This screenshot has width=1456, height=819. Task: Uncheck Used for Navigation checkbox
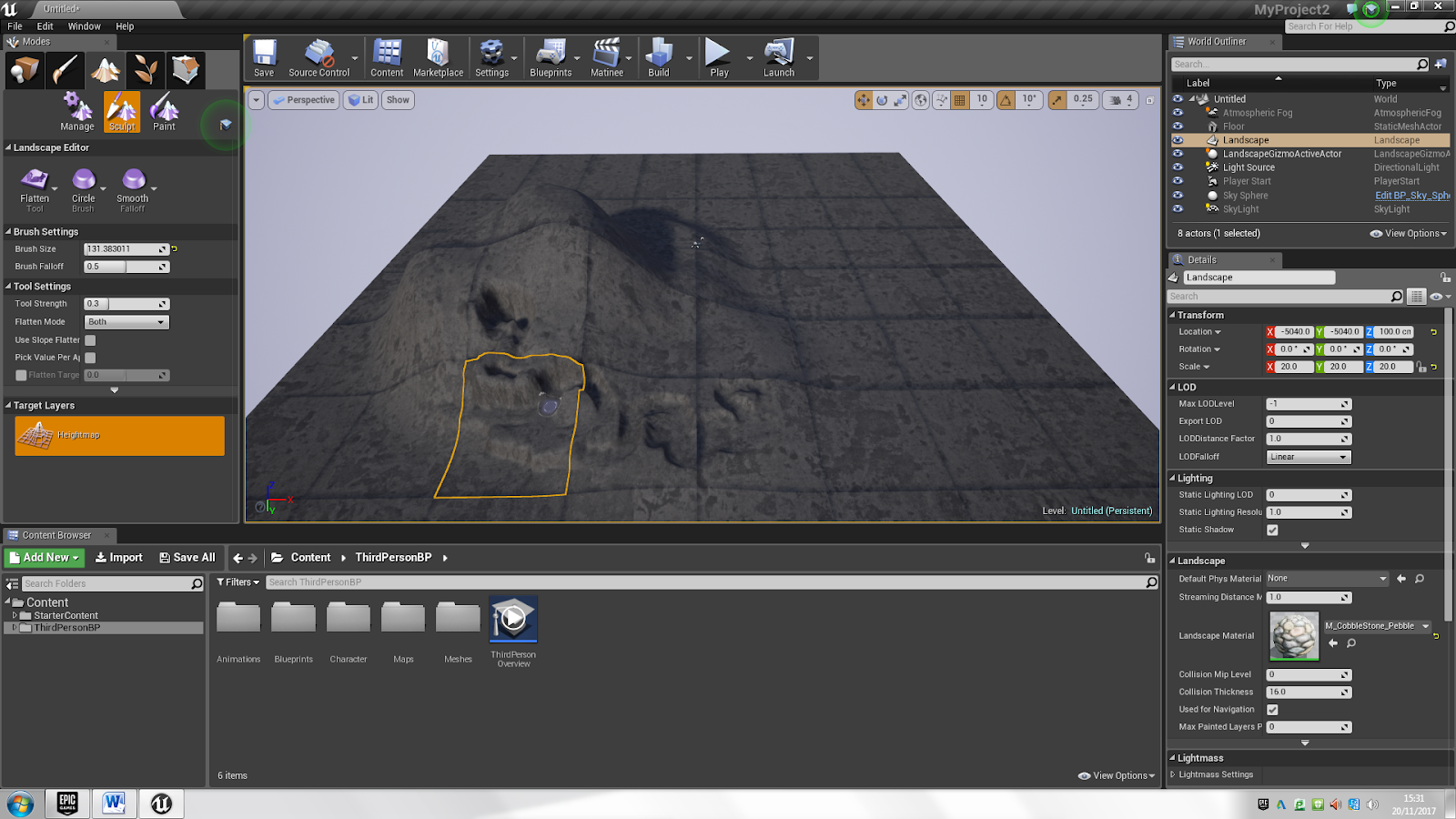click(x=1272, y=710)
